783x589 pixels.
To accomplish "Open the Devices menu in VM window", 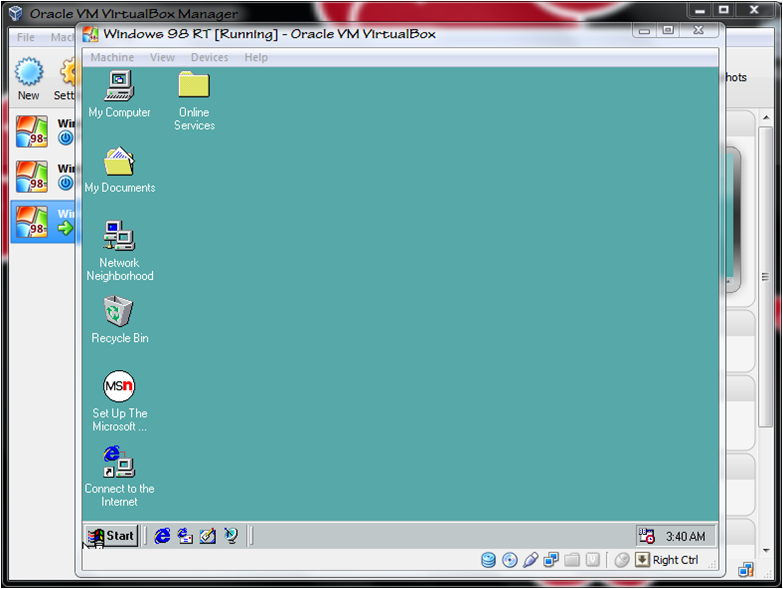I will [x=209, y=57].
